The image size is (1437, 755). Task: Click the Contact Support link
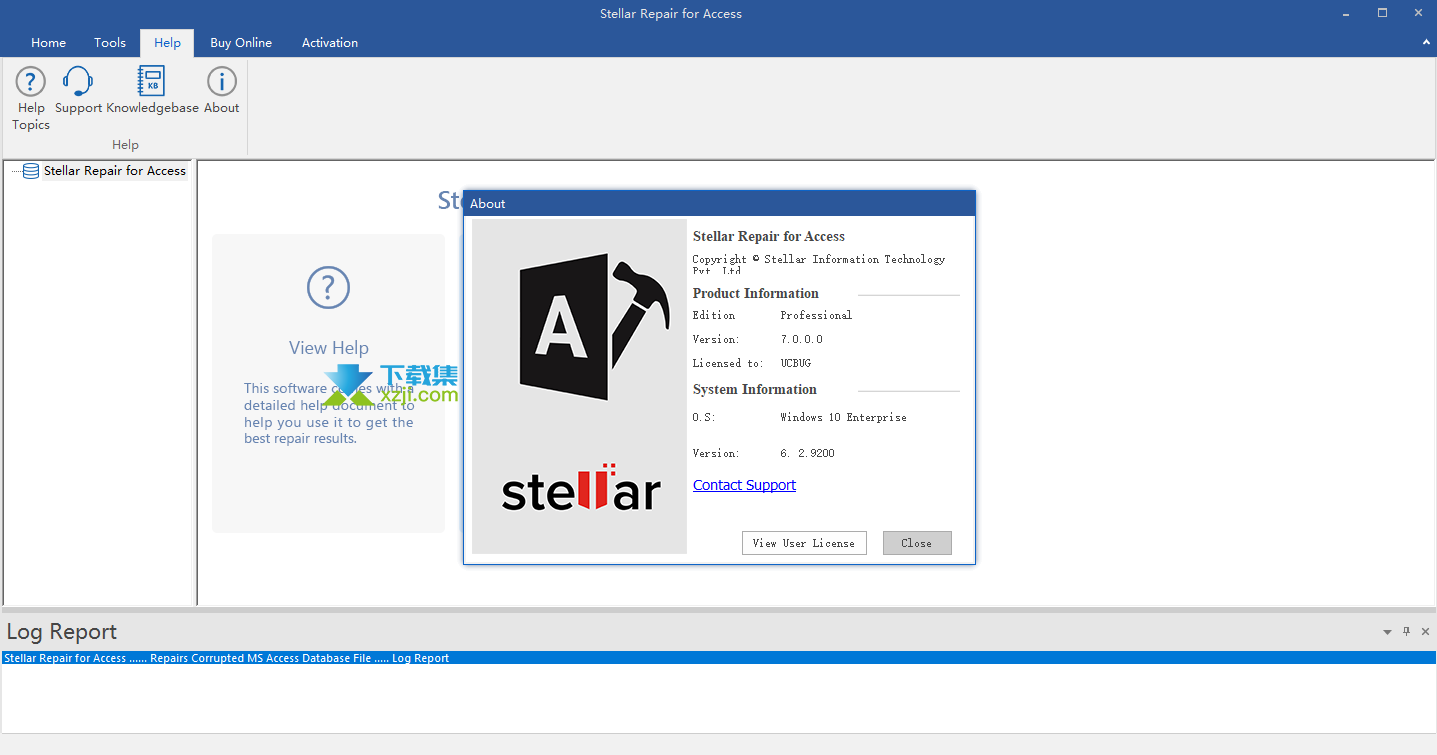pos(744,485)
